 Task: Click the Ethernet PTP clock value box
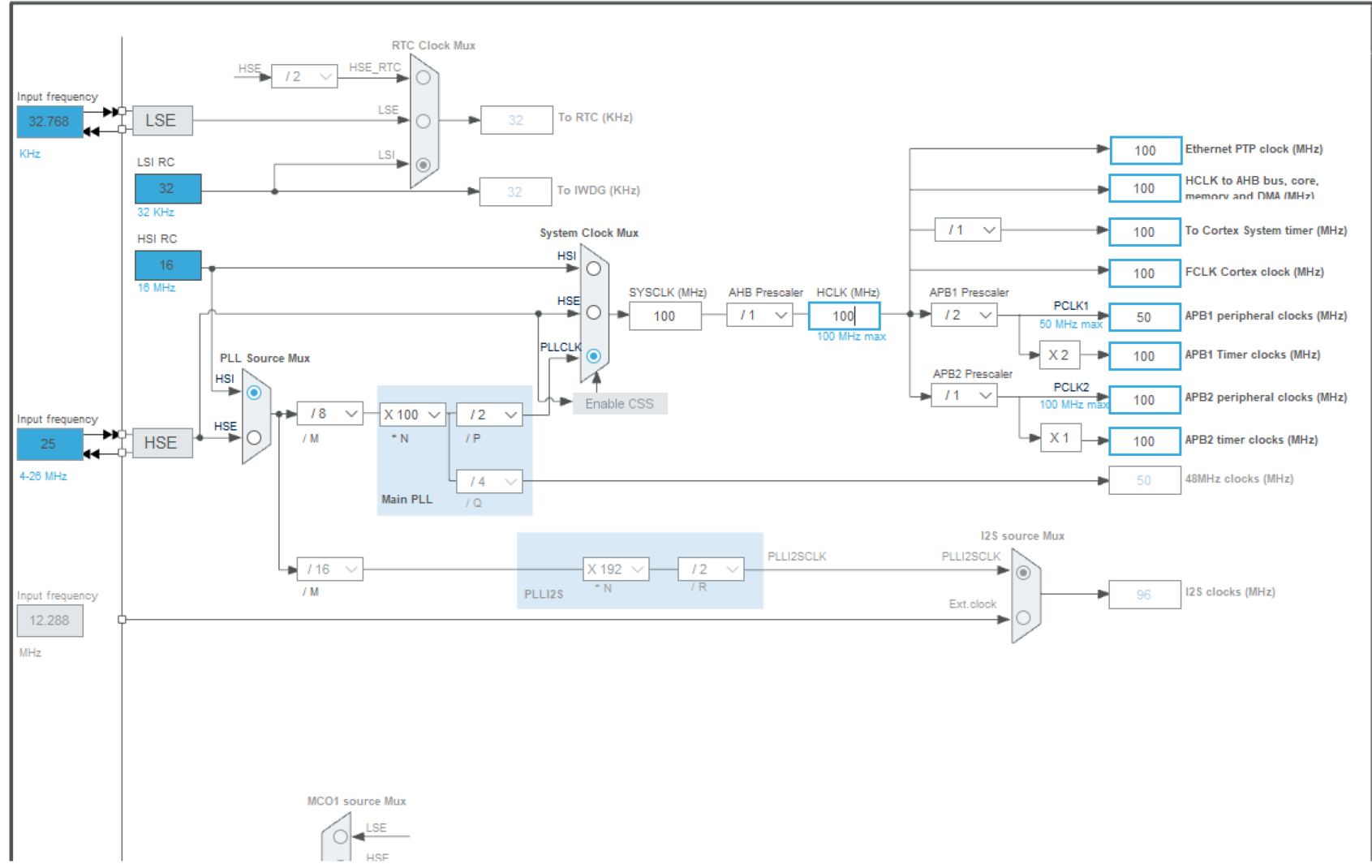coord(1145,150)
